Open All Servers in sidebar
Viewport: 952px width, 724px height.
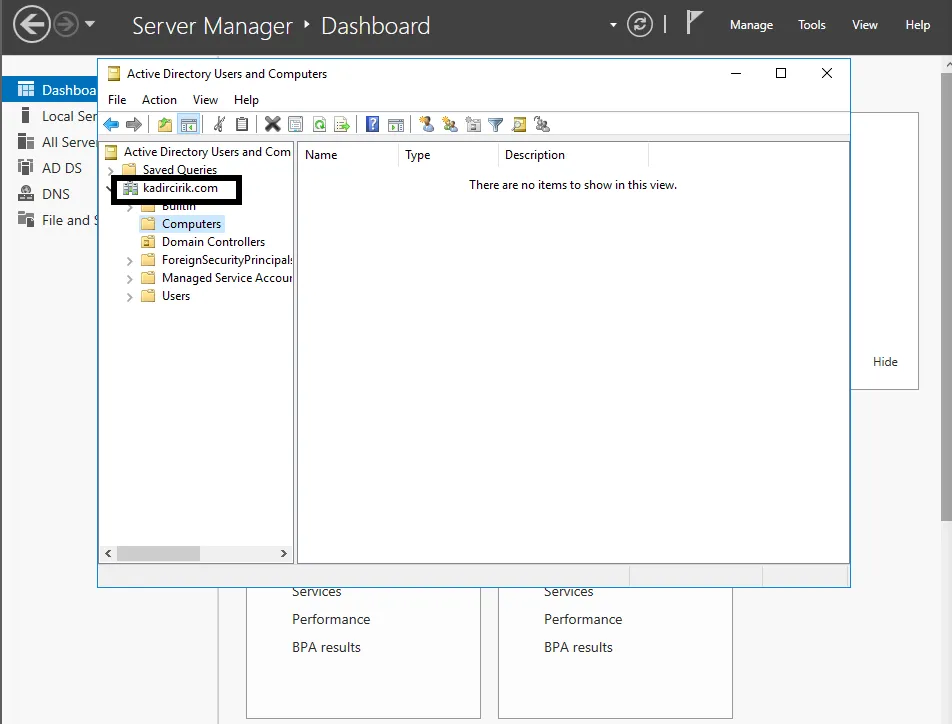56,142
